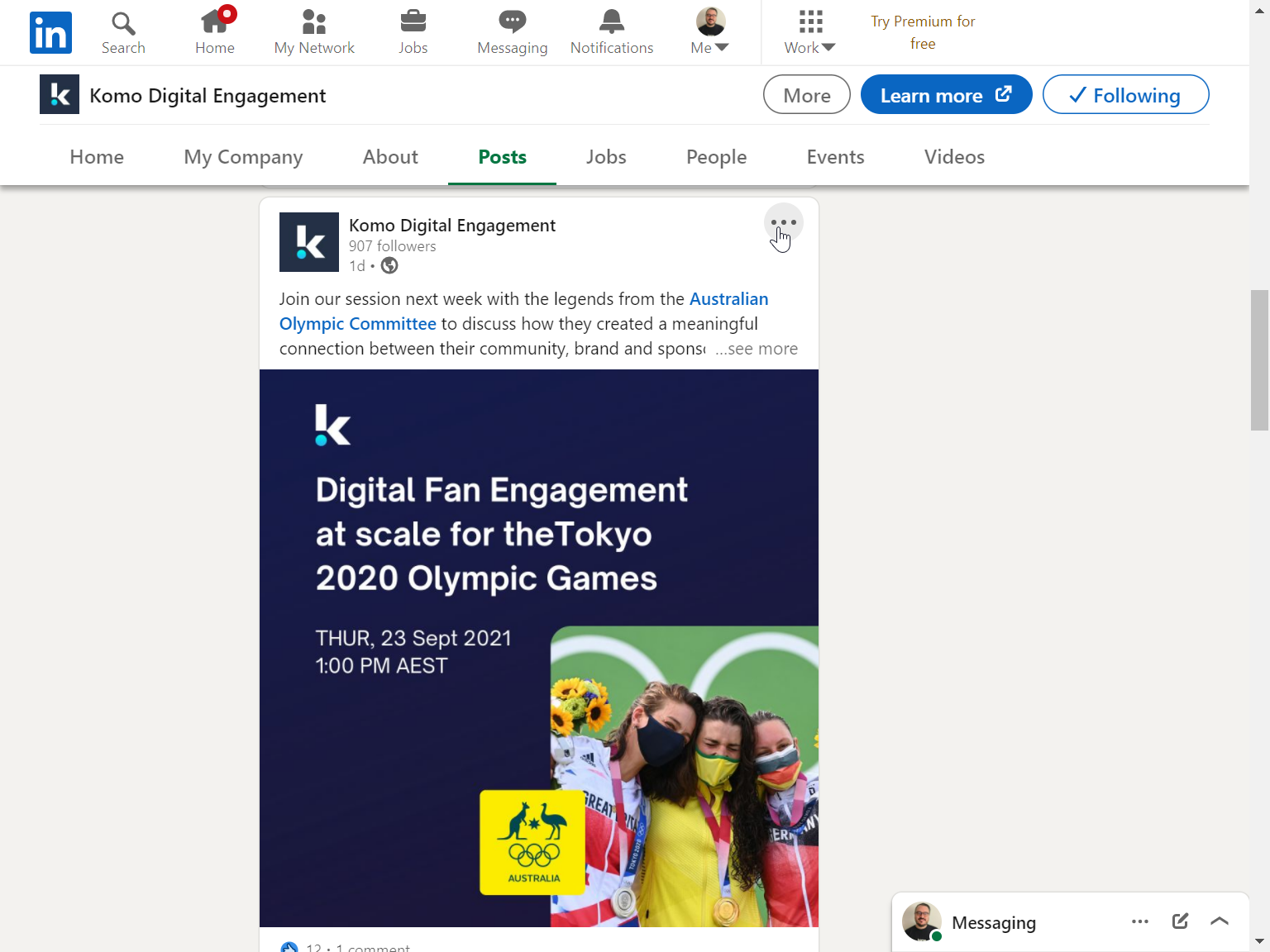Compose a new message icon

(1180, 921)
